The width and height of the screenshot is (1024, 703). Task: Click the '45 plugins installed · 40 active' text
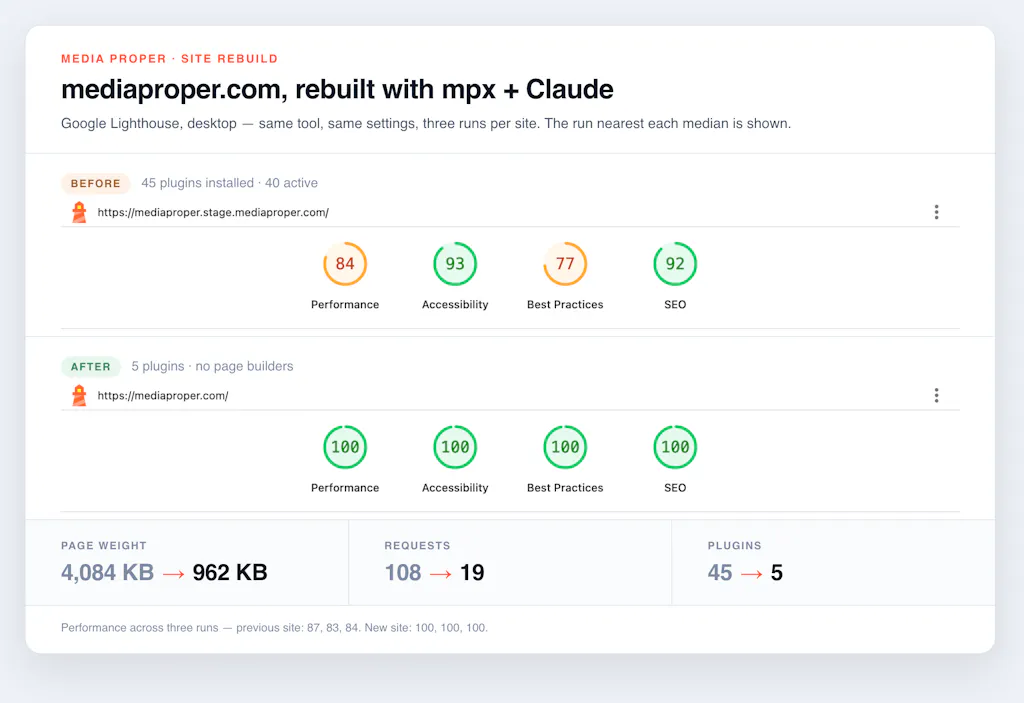click(x=229, y=183)
